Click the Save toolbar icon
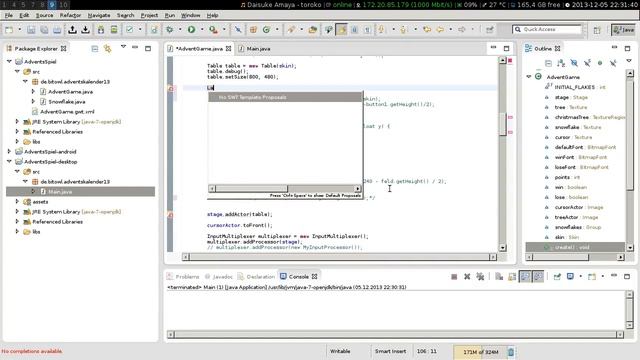This screenshot has height=360, width=640. click(x=31, y=29)
